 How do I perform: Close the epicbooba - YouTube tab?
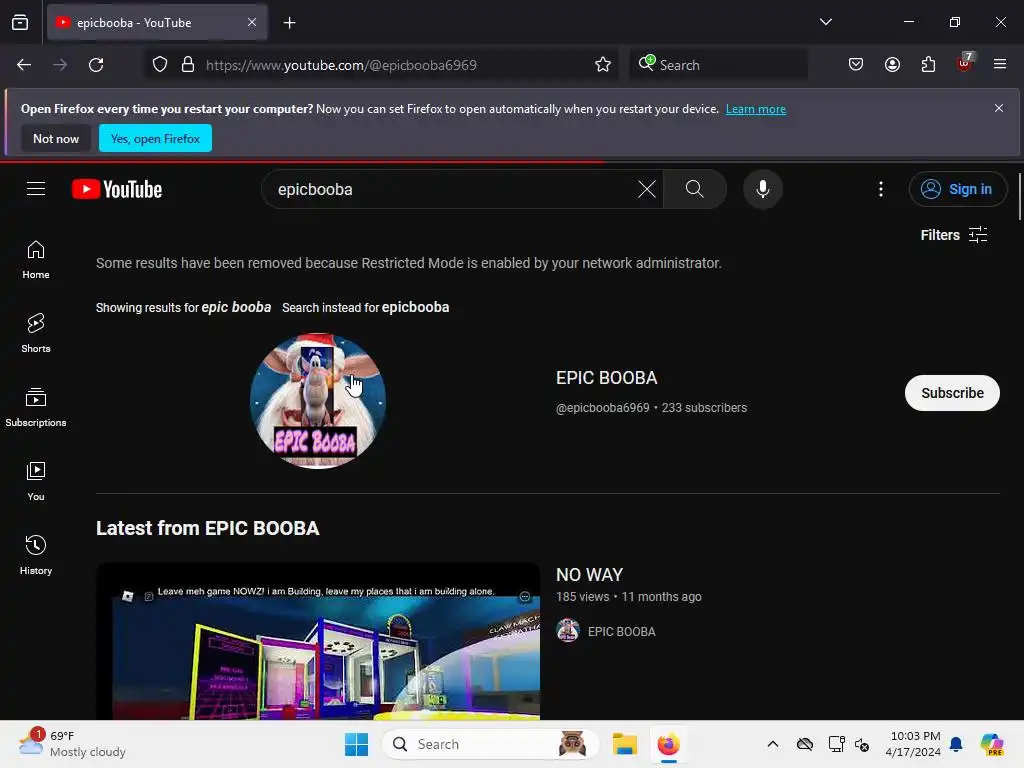tap(252, 22)
